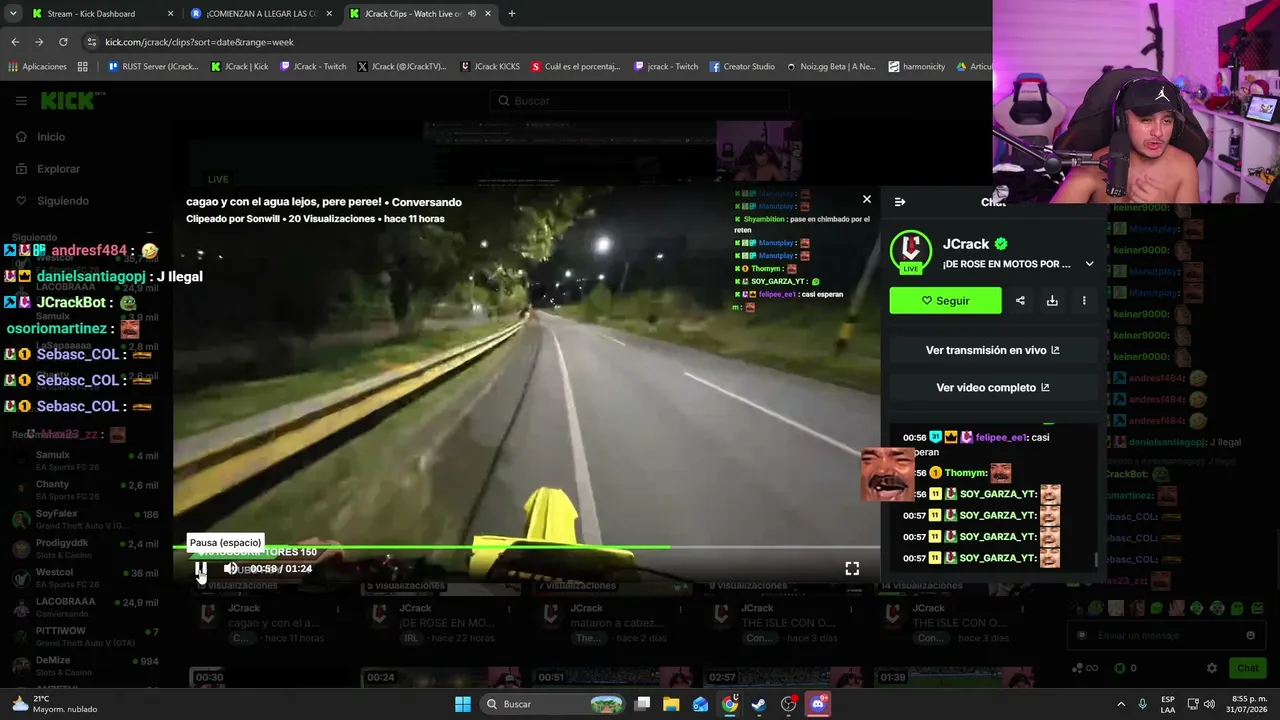This screenshot has height=720, width=1280.
Task: Open the tab search dropdown arrow
Action: coord(13,14)
